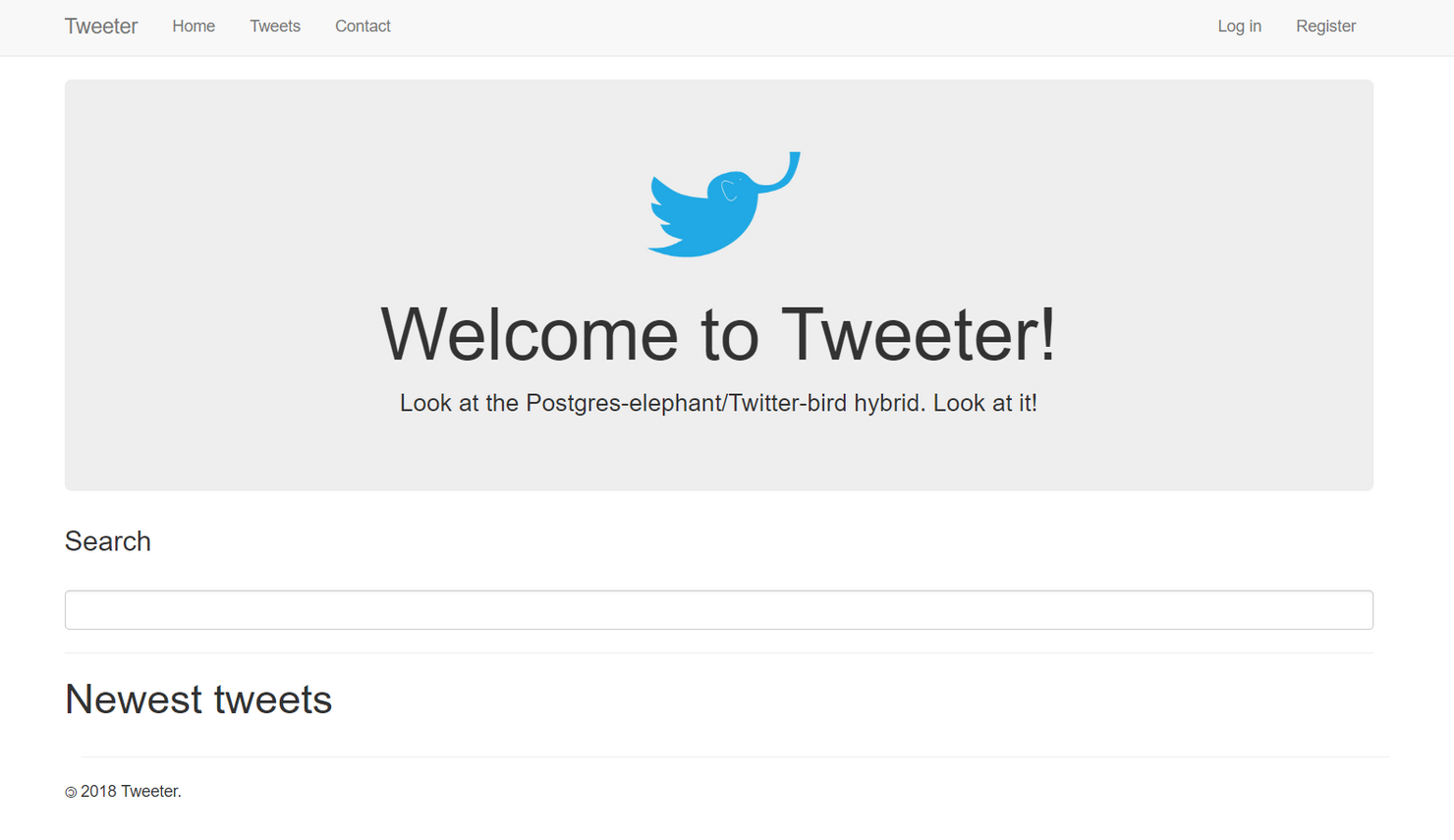
Task: Click the "Look at it!" tagline text
Action: (984, 403)
